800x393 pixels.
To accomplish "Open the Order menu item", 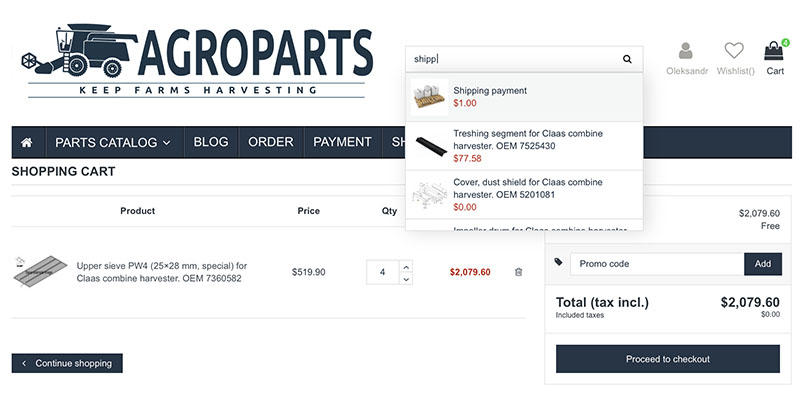I will (x=270, y=142).
